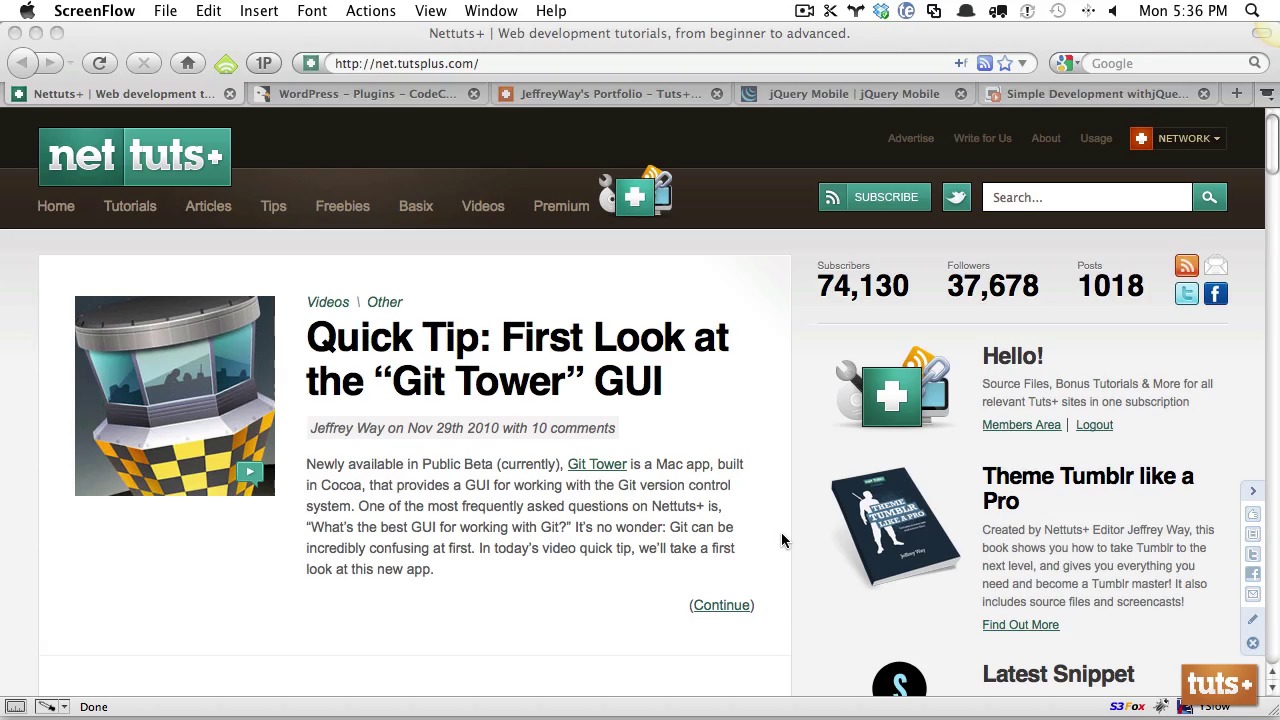1280x720 pixels.
Task: Click the pencil edit icon in side panel
Action: [x=1253, y=619]
